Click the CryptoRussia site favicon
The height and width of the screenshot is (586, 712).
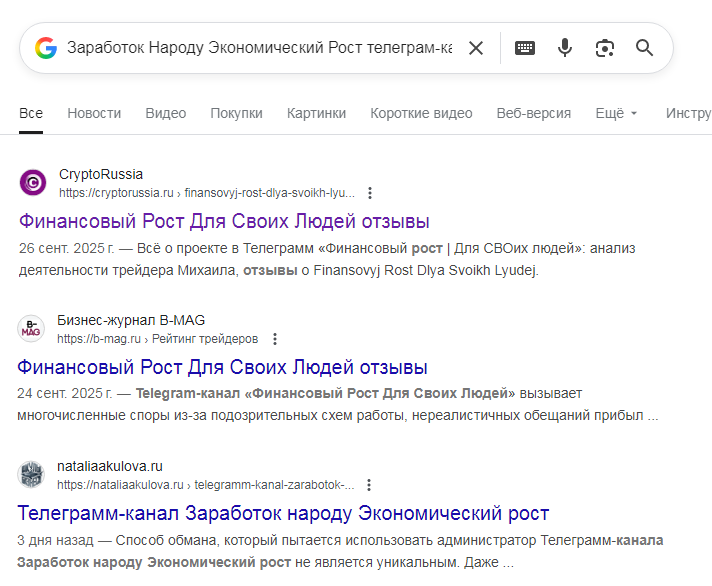[x=33, y=182]
